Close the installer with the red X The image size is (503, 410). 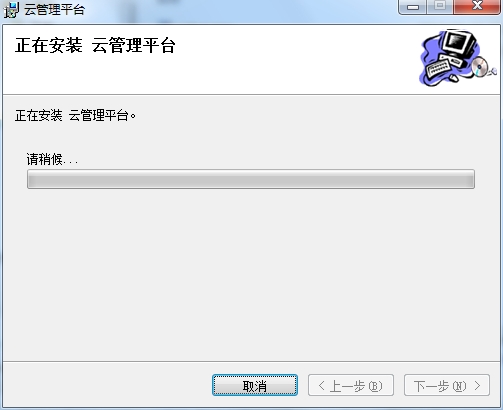click(x=477, y=7)
